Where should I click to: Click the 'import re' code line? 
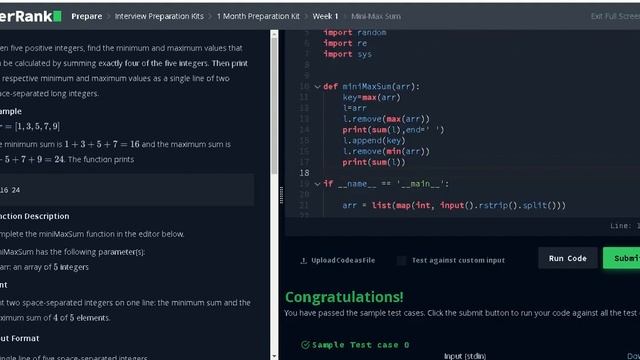tap(345, 43)
